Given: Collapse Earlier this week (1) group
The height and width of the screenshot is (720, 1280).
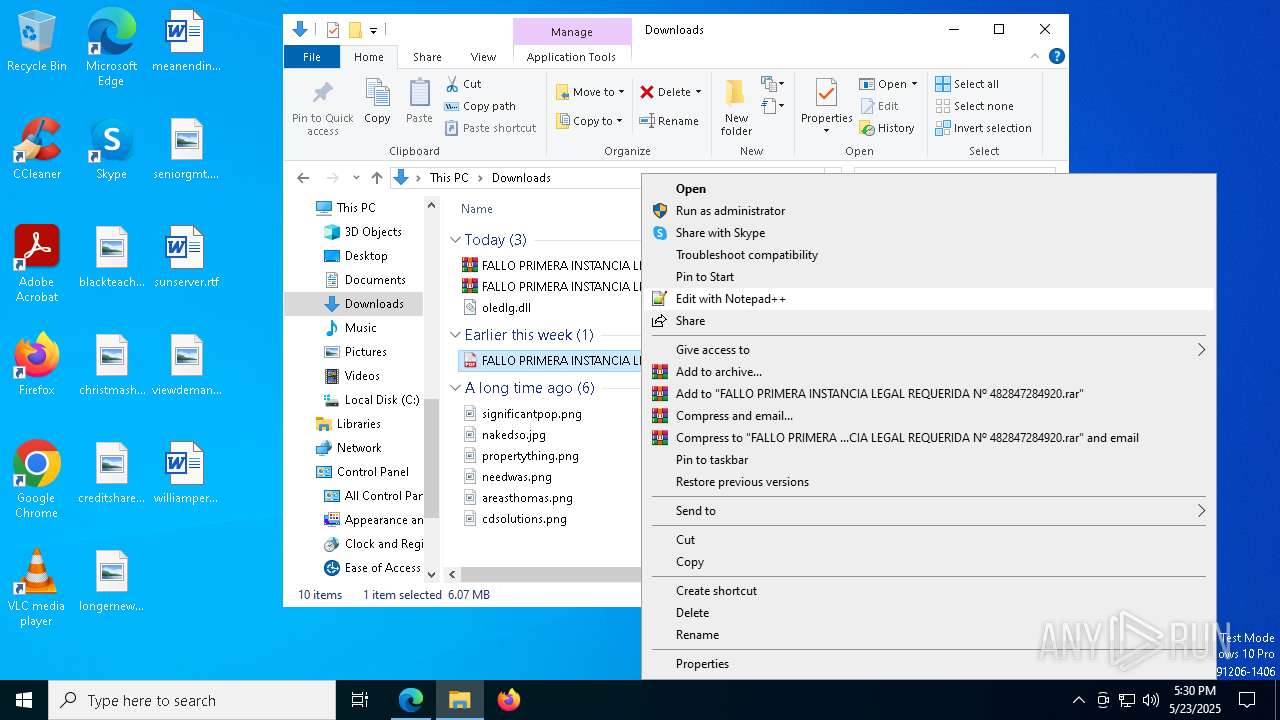Looking at the screenshot, I should click(x=456, y=335).
